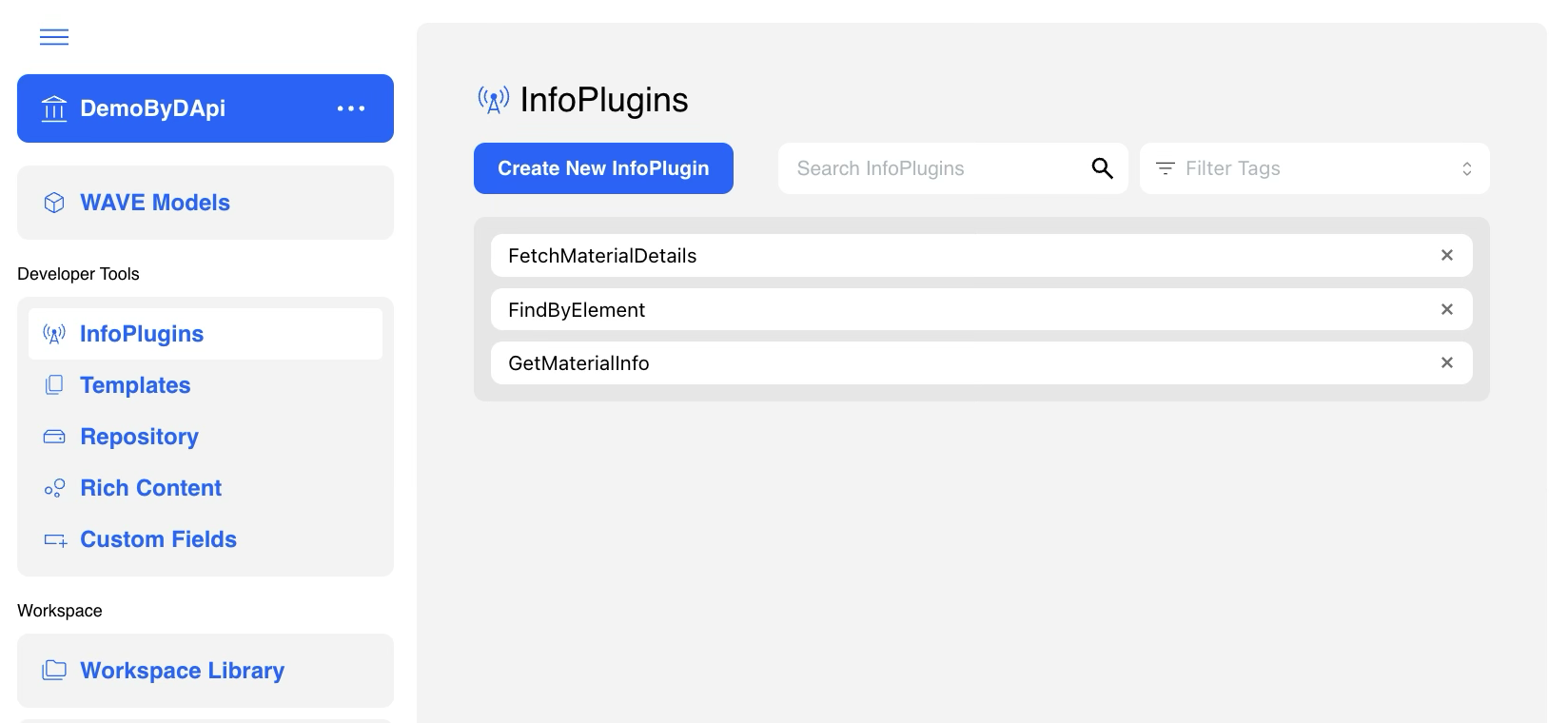The image size is (1568, 723).
Task: Open the GetMaterialInfo plugin row
Action: [x=578, y=363]
